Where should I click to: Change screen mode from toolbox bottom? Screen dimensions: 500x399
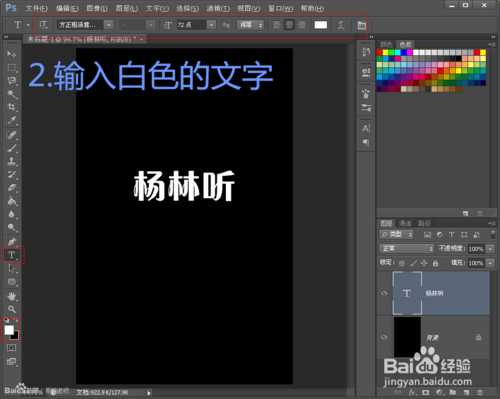(12, 362)
